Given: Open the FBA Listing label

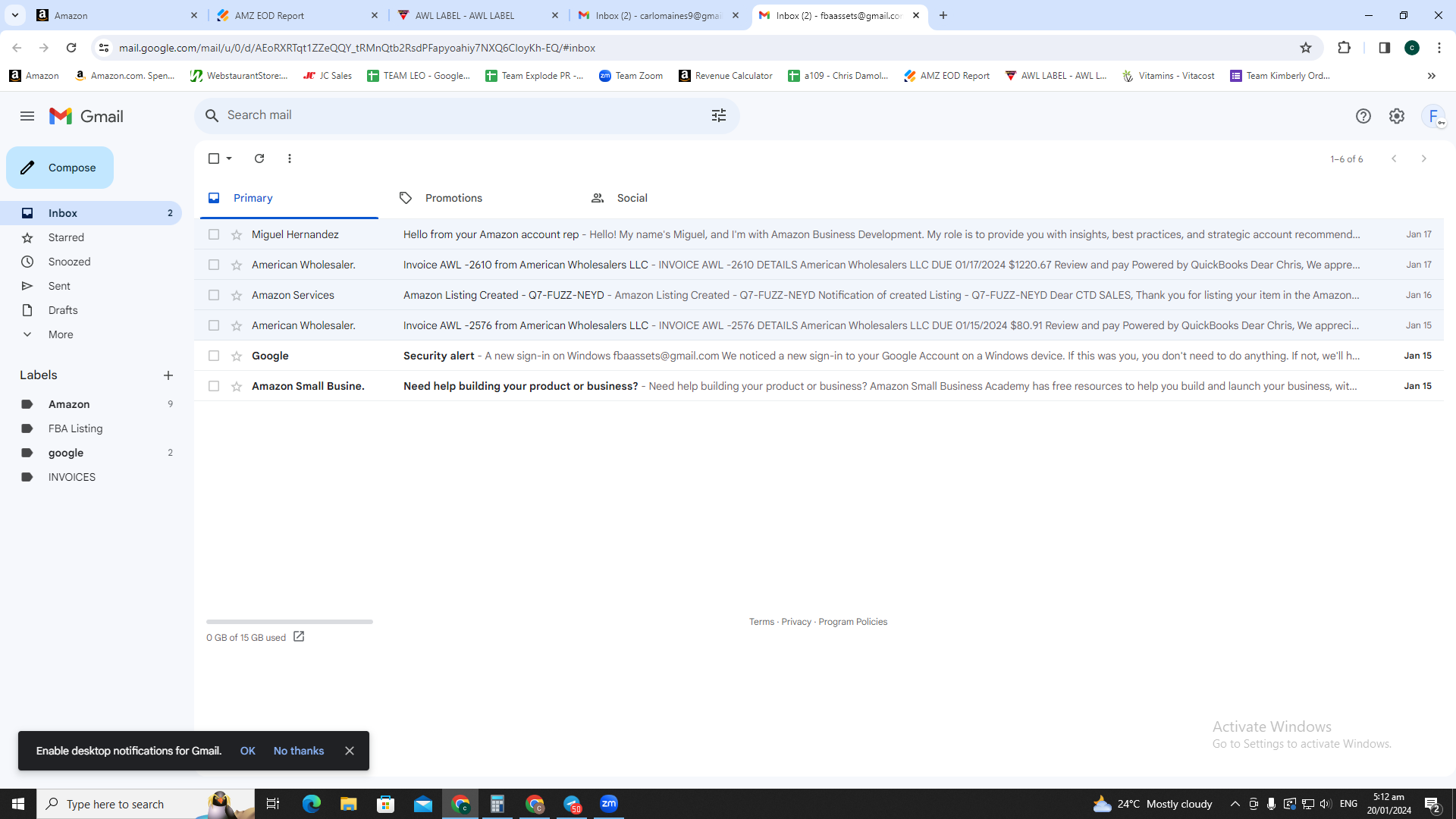Looking at the screenshot, I should pyautogui.click(x=91, y=428).
